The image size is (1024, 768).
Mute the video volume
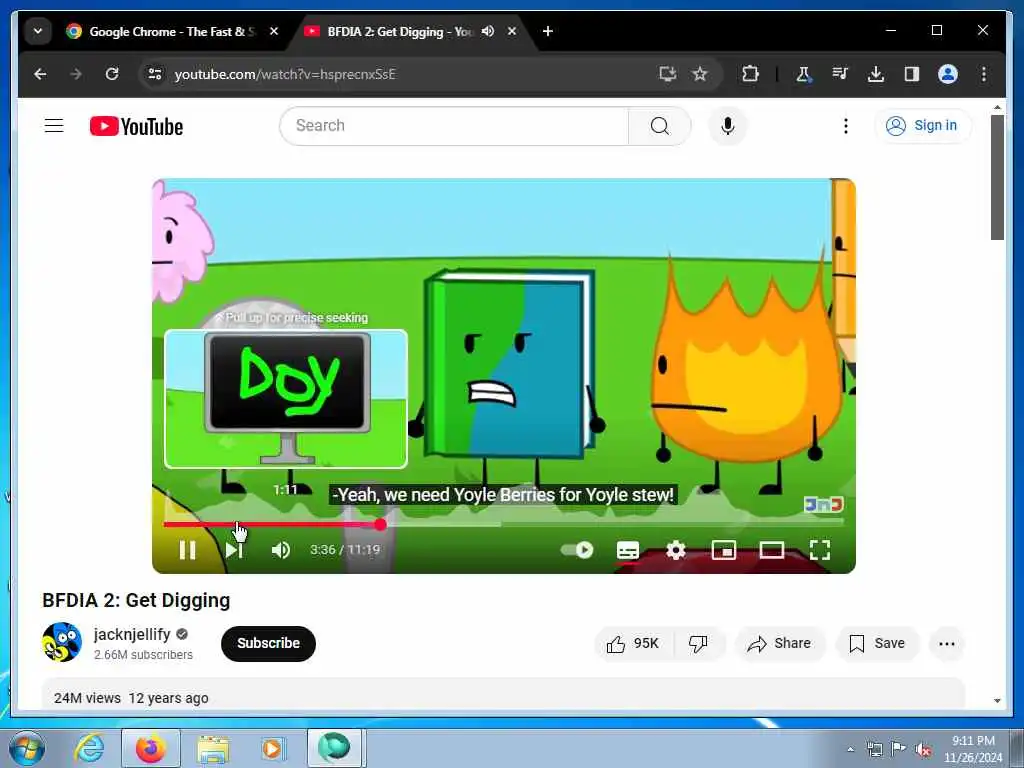click(x=281, y=550)
